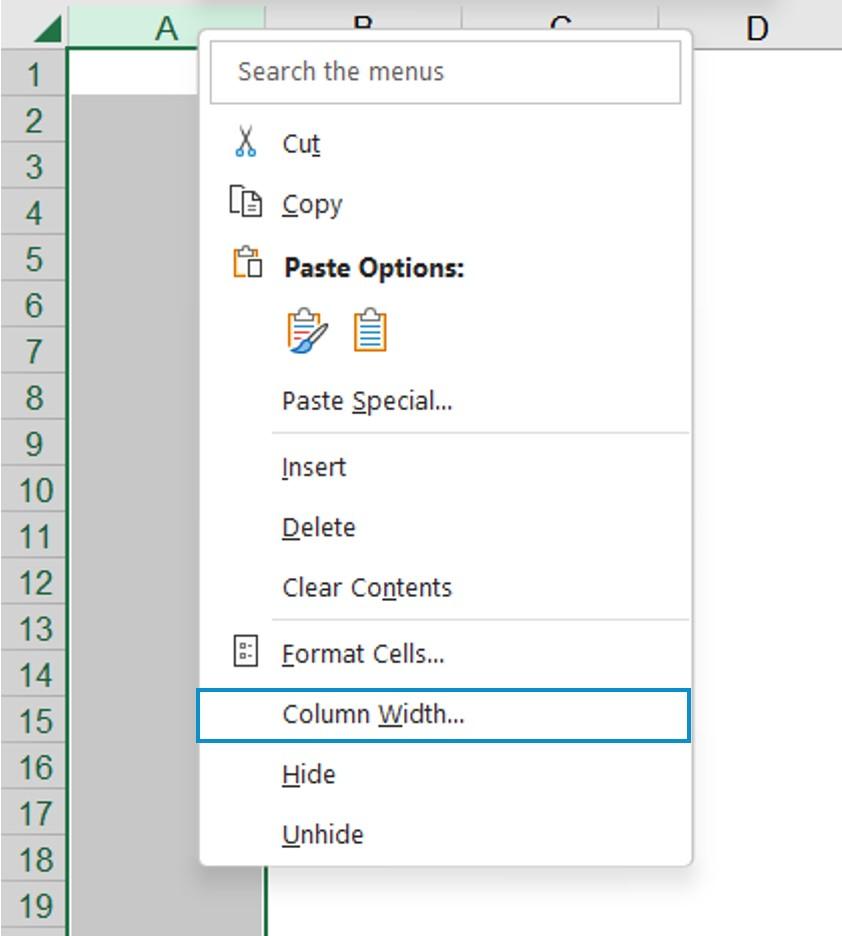Click cell A10 in the selected column
Image resolution: width=842 pixels, height=936 pixels.
(134, 488)
